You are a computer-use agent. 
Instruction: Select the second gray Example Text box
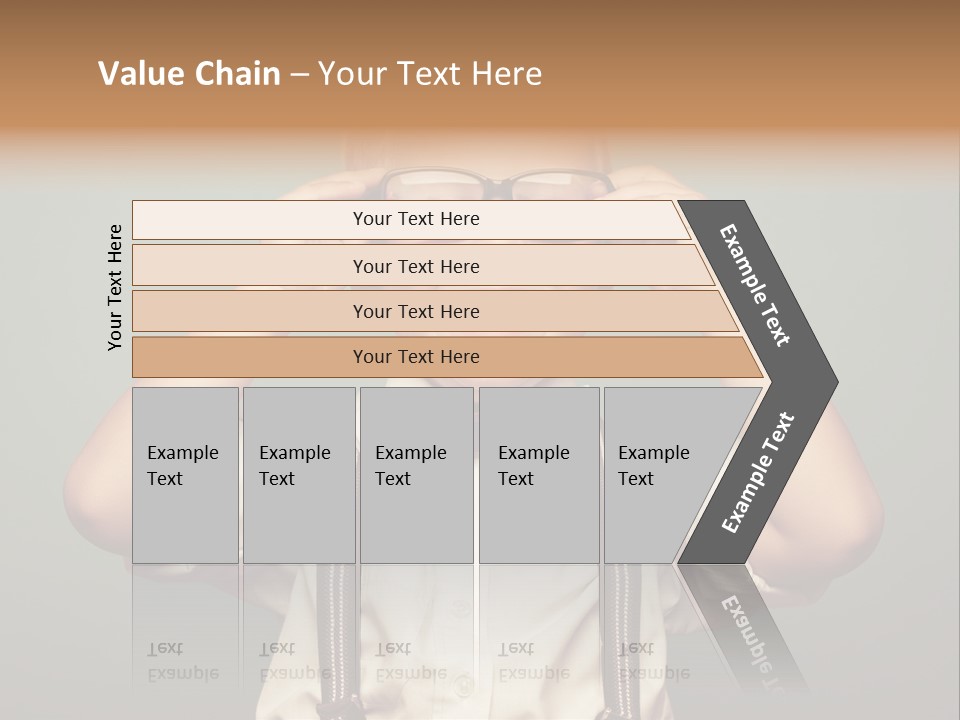point(298,474)
